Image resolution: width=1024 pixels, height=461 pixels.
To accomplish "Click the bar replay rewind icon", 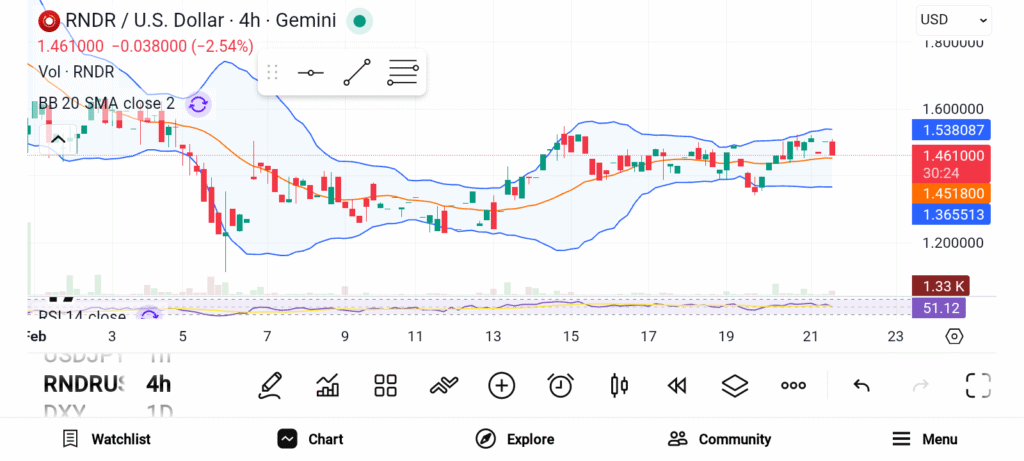I will [677, 385].
